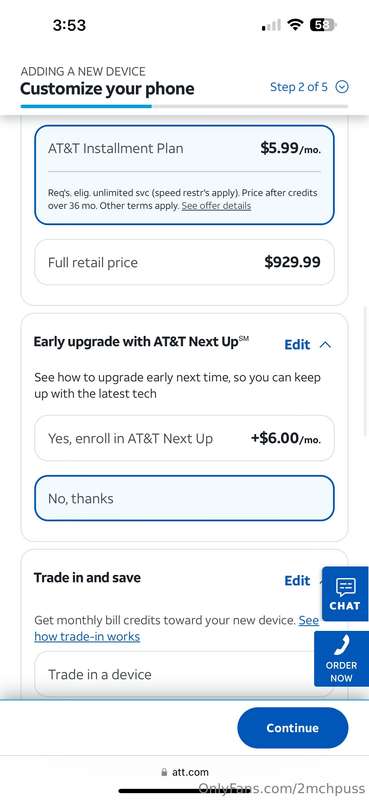
Task: Tap the ORDER NOW phone icon
Action: (341, 647)
